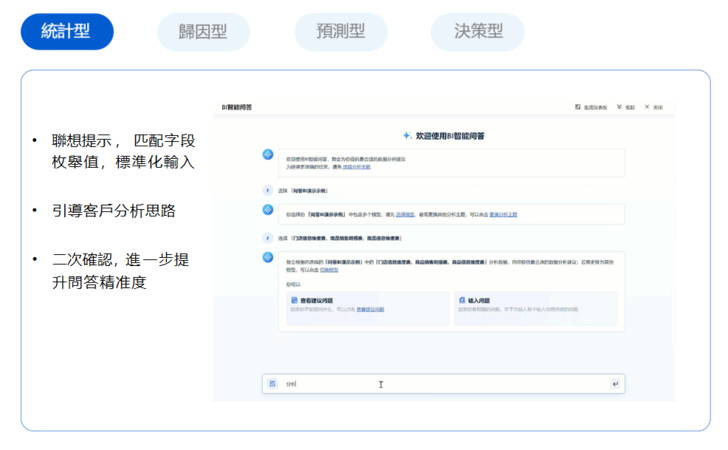Click the assistant avatar on the second message
The width and height of the screenshot is (728, 450).
pyautogui.click(x=268, y=209)
